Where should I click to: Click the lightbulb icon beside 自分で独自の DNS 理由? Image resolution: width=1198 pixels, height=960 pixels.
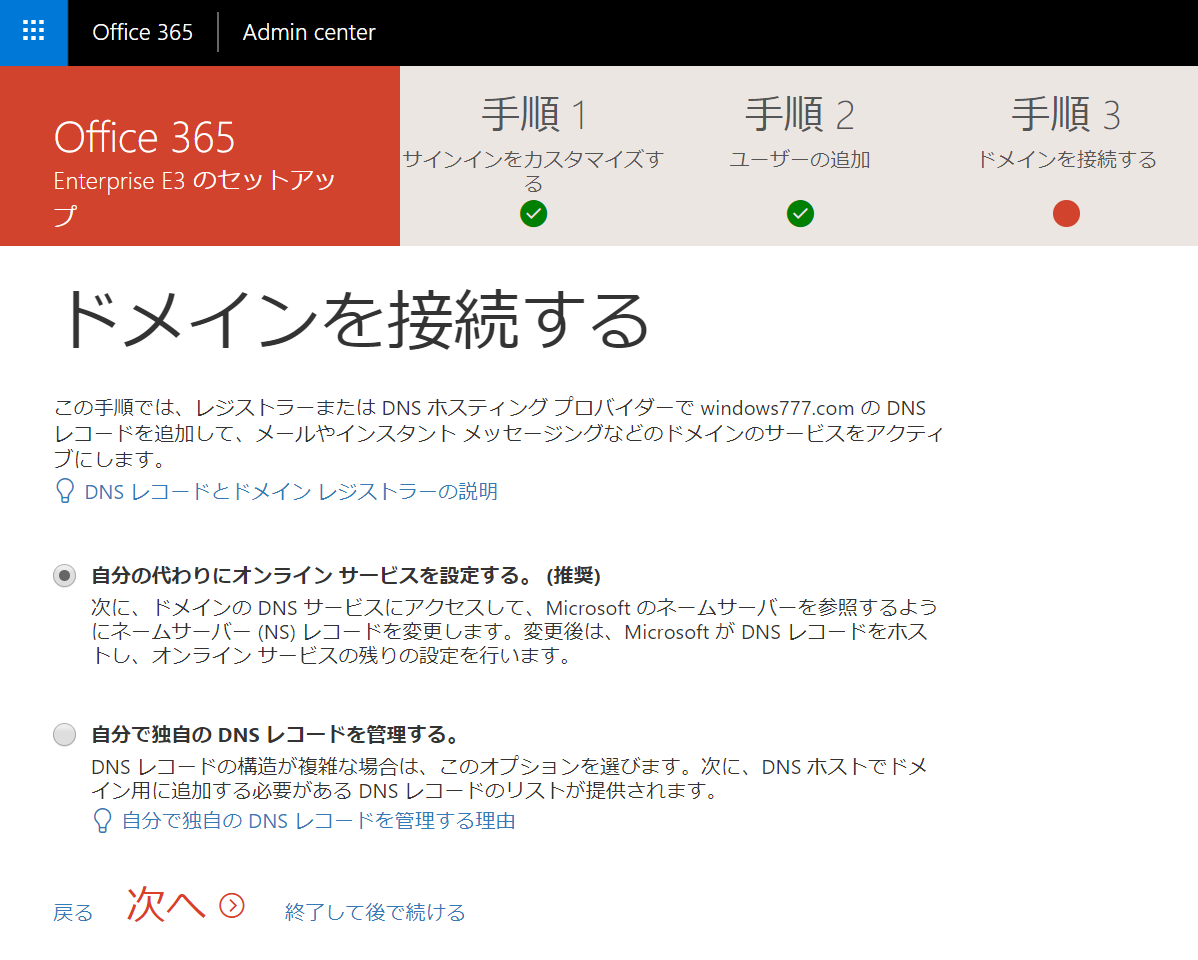coord(102,821)
